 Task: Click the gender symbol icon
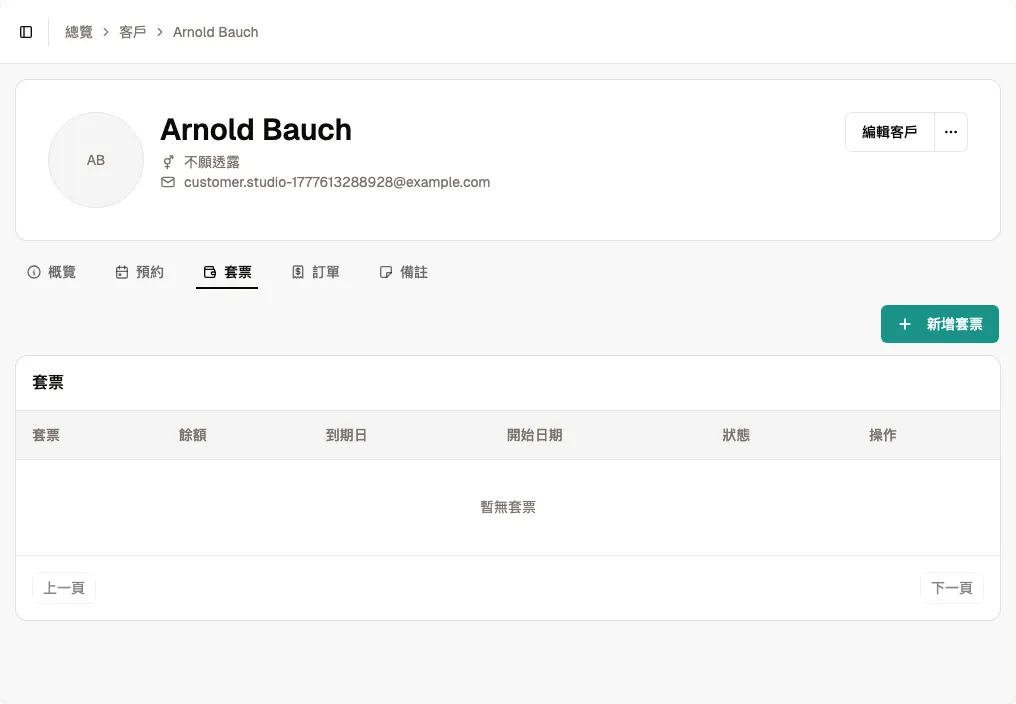(x=168, y=162)
